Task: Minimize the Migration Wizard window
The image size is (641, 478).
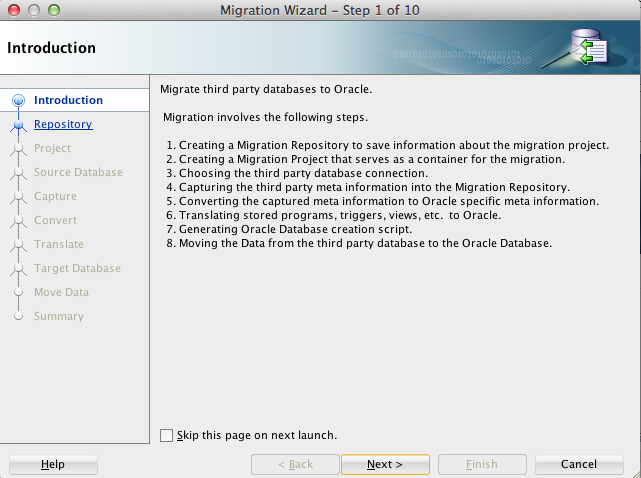Action: 34,10
